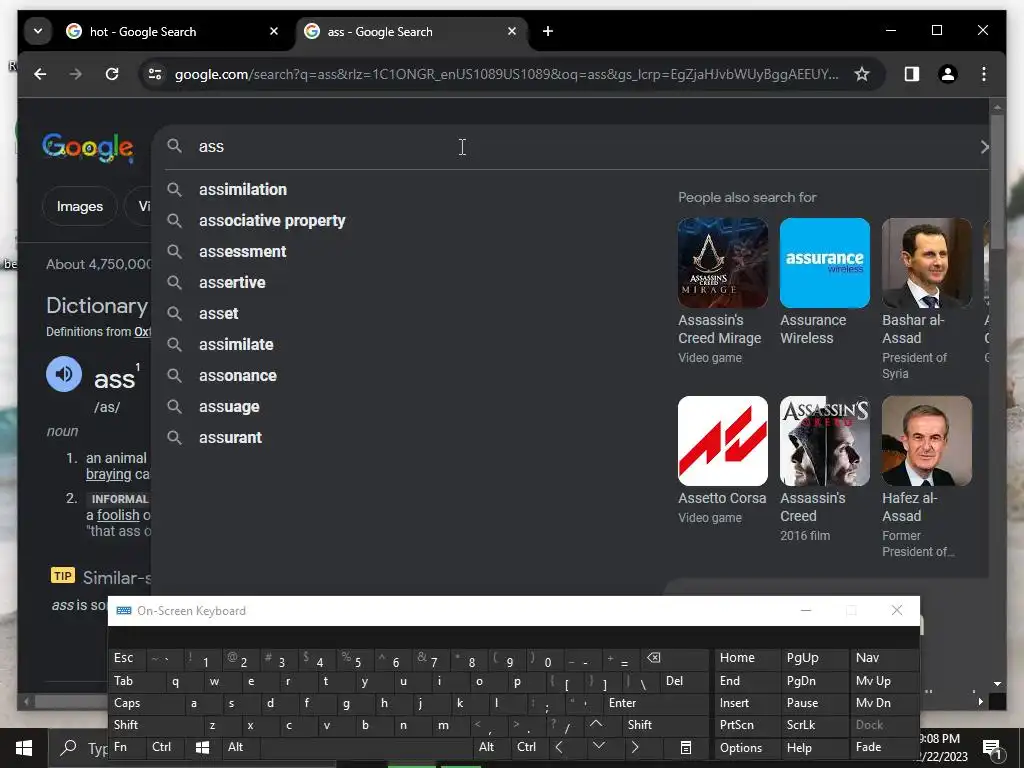Viewport: 1024px width, 768px height.
Task: Click Windows logo key on On-Screen Keyboard
Action: (202, 747)
